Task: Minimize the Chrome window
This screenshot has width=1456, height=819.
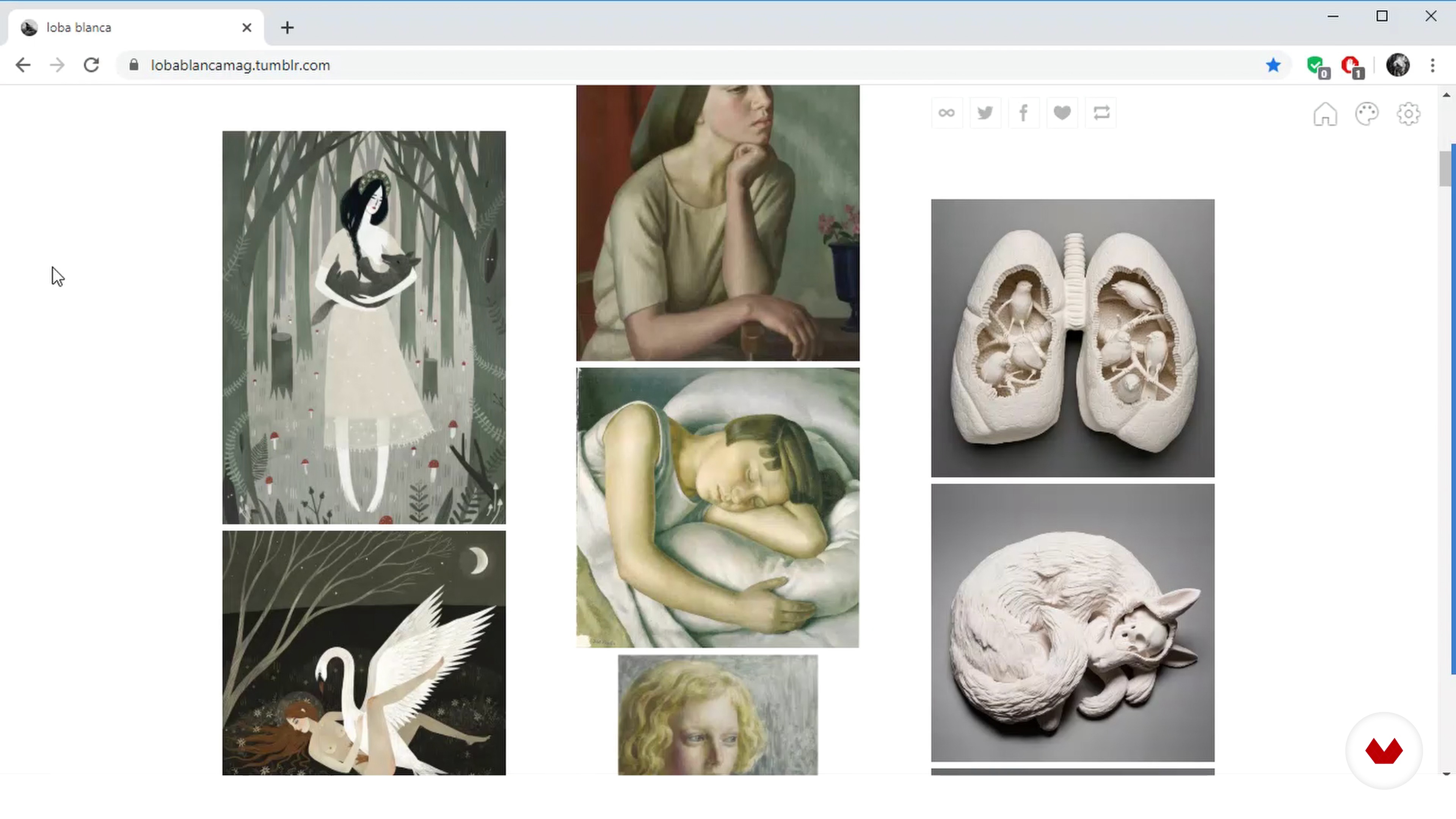Action: (1333, 16)
